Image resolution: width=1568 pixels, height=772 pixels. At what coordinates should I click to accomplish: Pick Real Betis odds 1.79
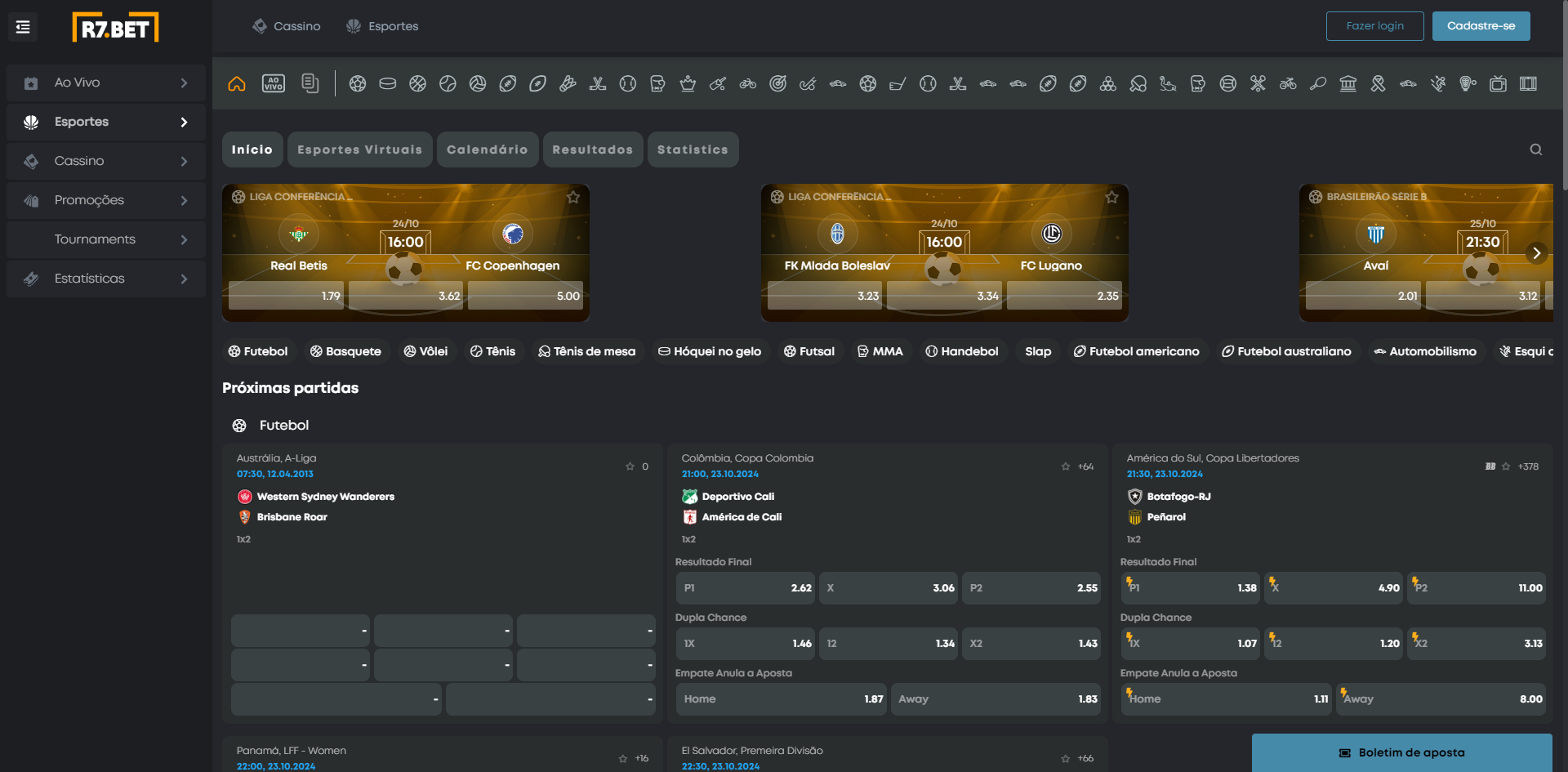point(286,296)
